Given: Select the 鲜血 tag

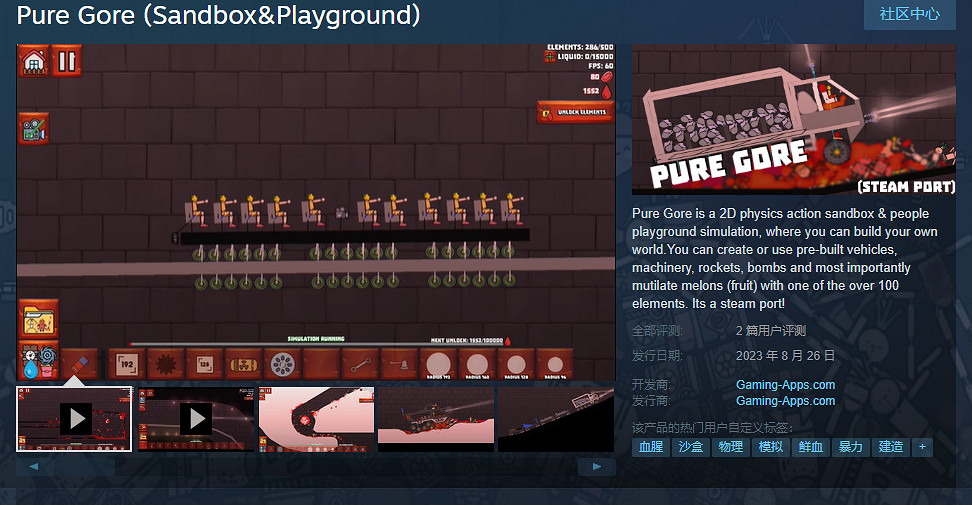Looking at the screenshot, I should click(811, 447).
